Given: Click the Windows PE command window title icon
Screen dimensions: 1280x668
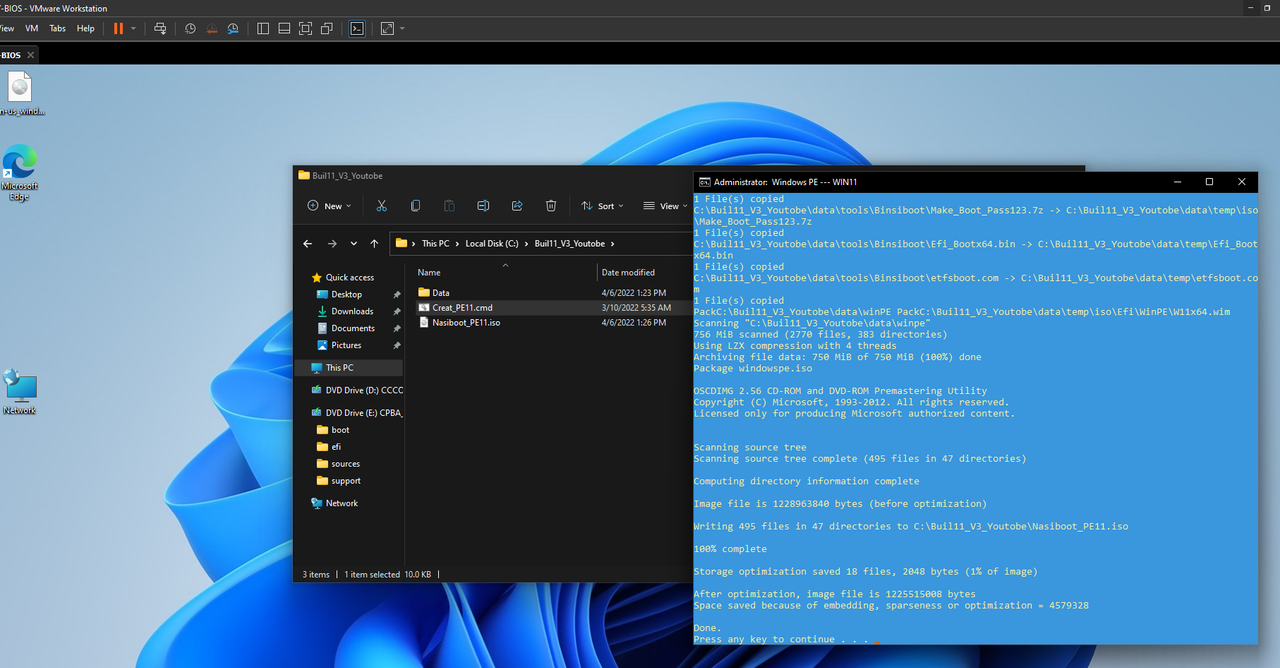Looking at the screenshot, I should point(704,182).
